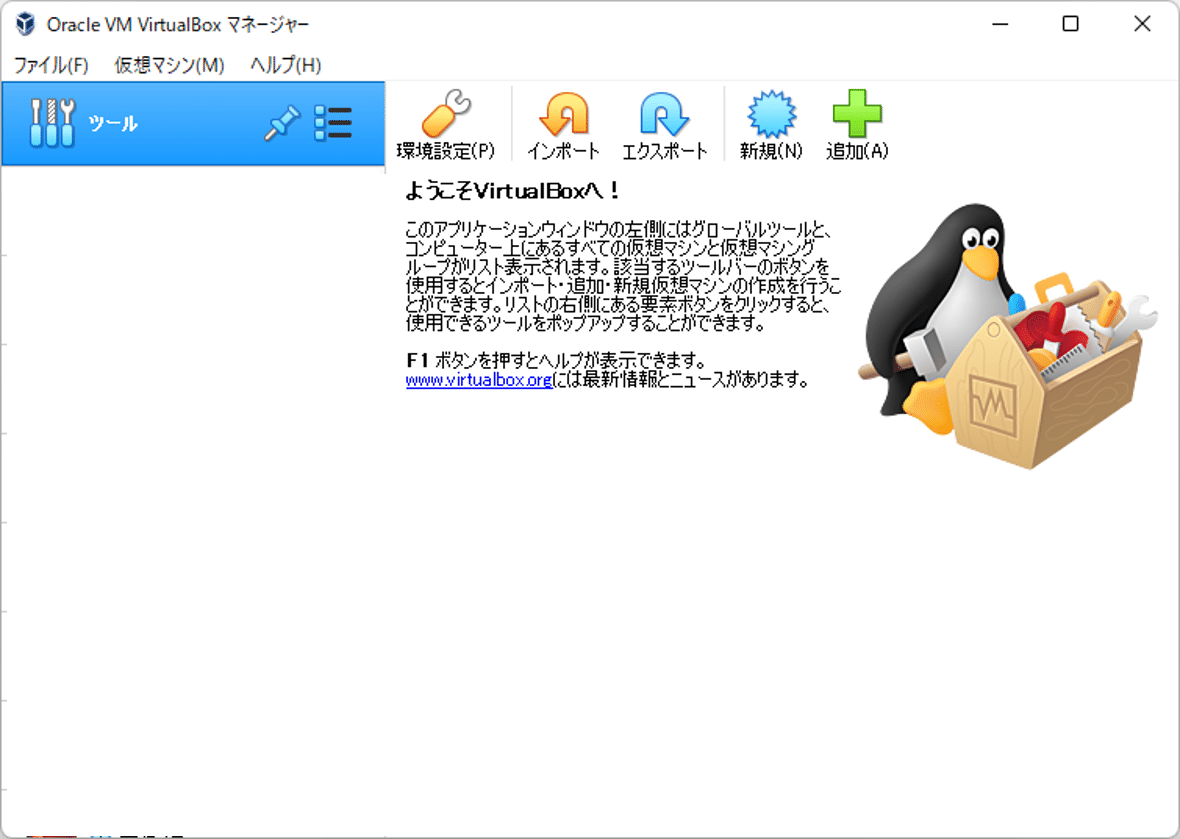Image resolution: width=1180 pixels, height=839 pixels.
Task: Create a new VM with 新規(N)
Action: [771, 124]
